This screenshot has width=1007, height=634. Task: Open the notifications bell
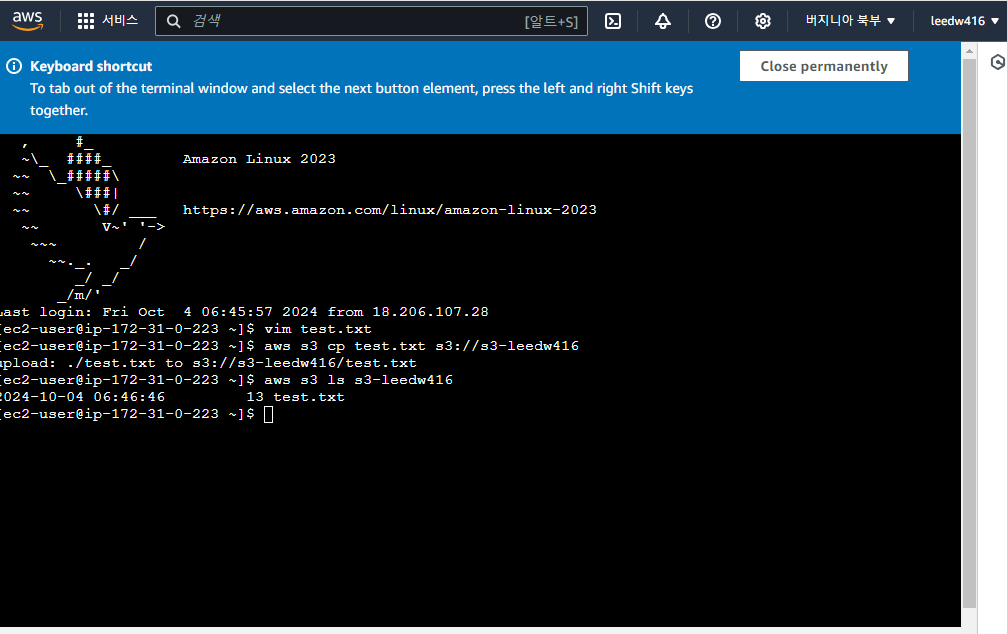point(663,21)
